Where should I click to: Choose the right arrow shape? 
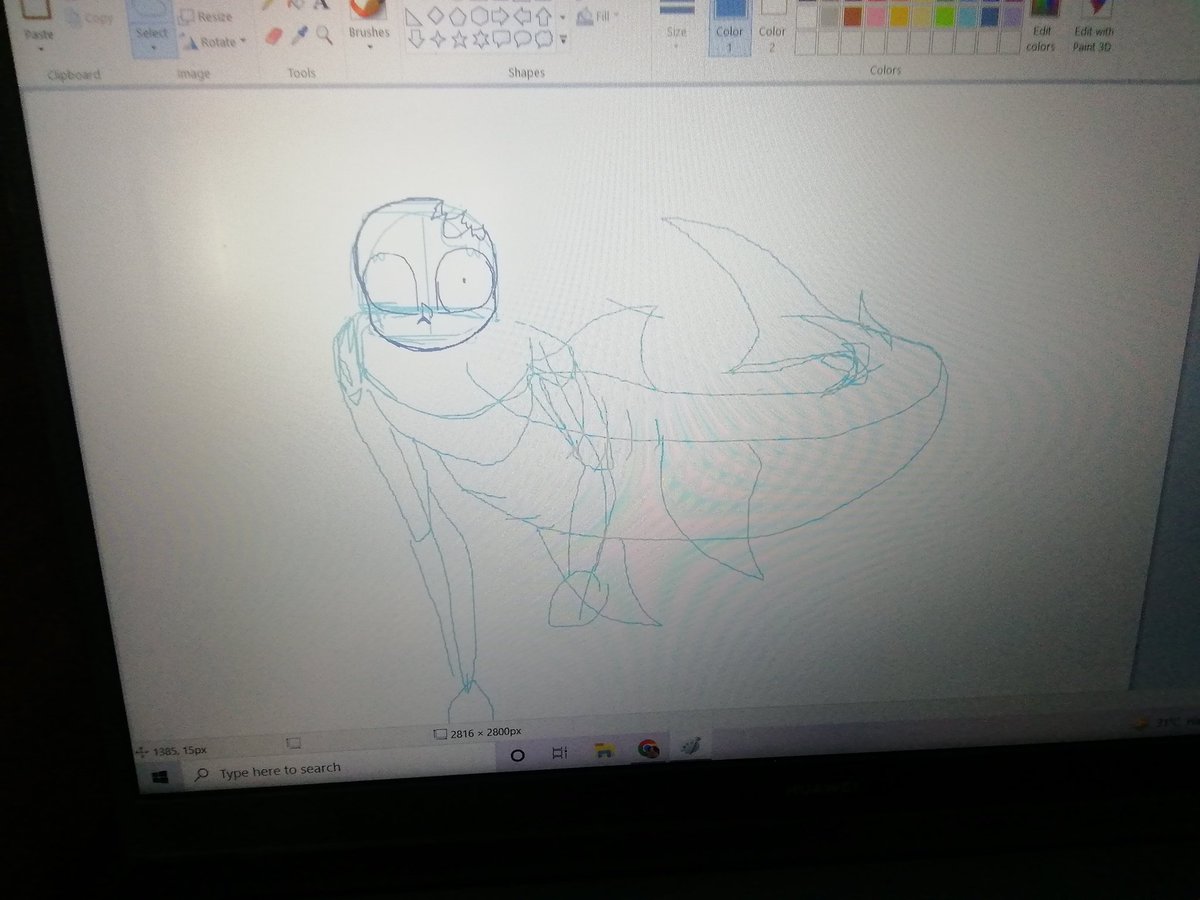(x=499, y=16)
